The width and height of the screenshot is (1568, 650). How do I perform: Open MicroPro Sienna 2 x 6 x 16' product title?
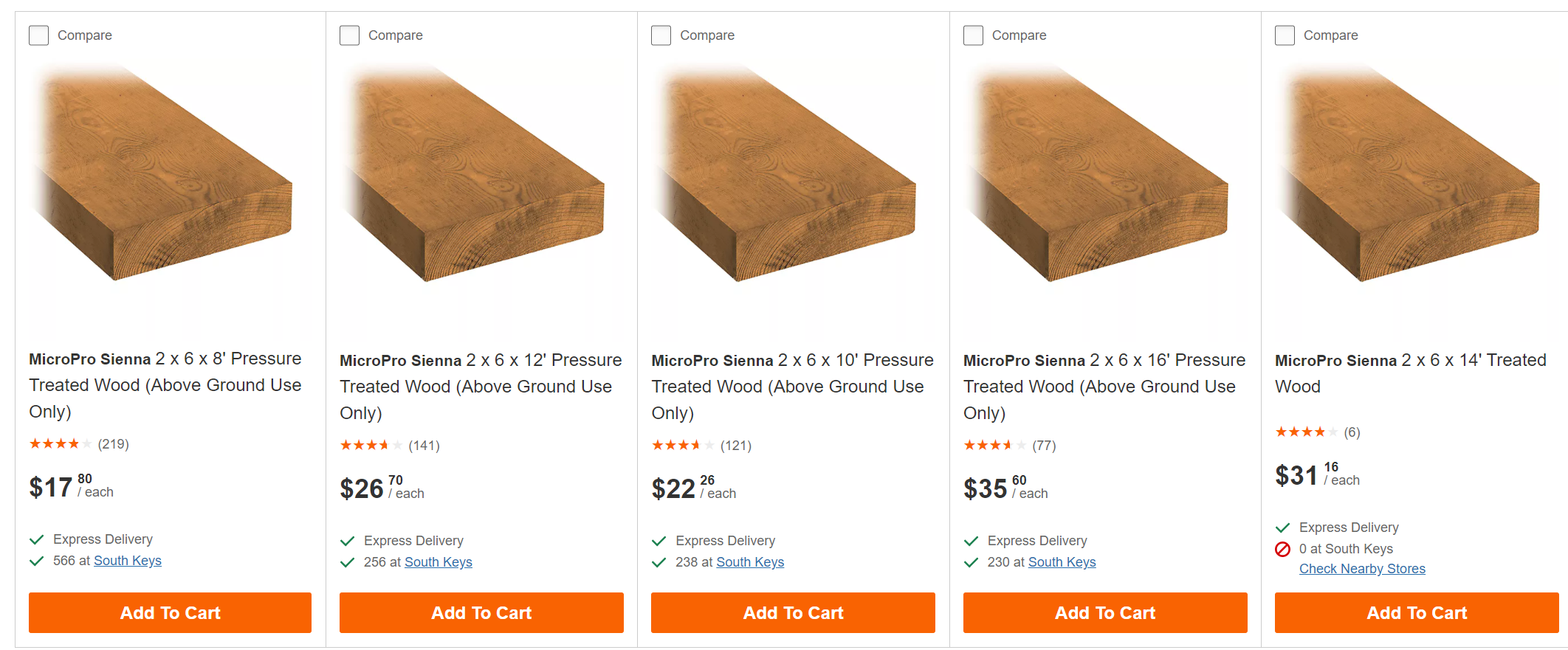click(x=1104, y=386)
